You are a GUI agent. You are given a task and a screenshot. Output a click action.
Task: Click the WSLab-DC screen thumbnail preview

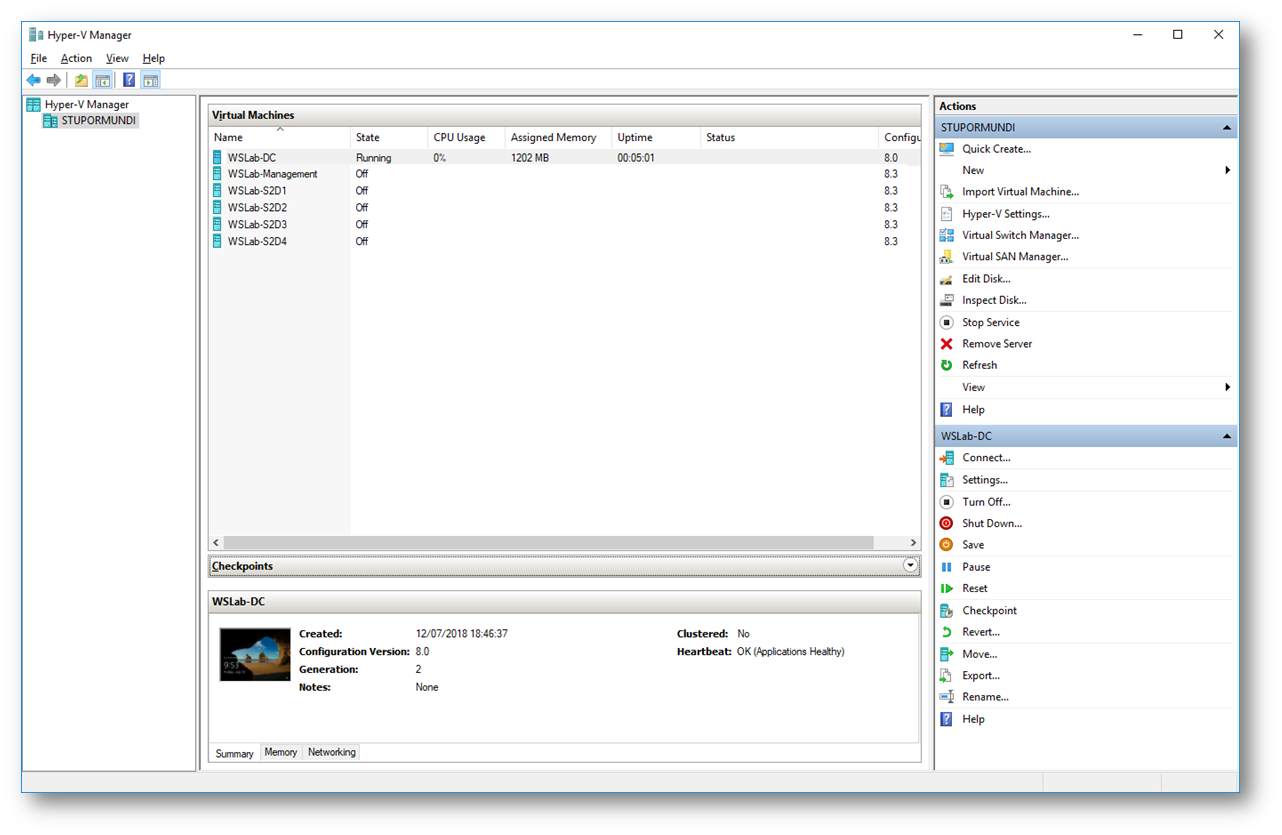point(255,655)
